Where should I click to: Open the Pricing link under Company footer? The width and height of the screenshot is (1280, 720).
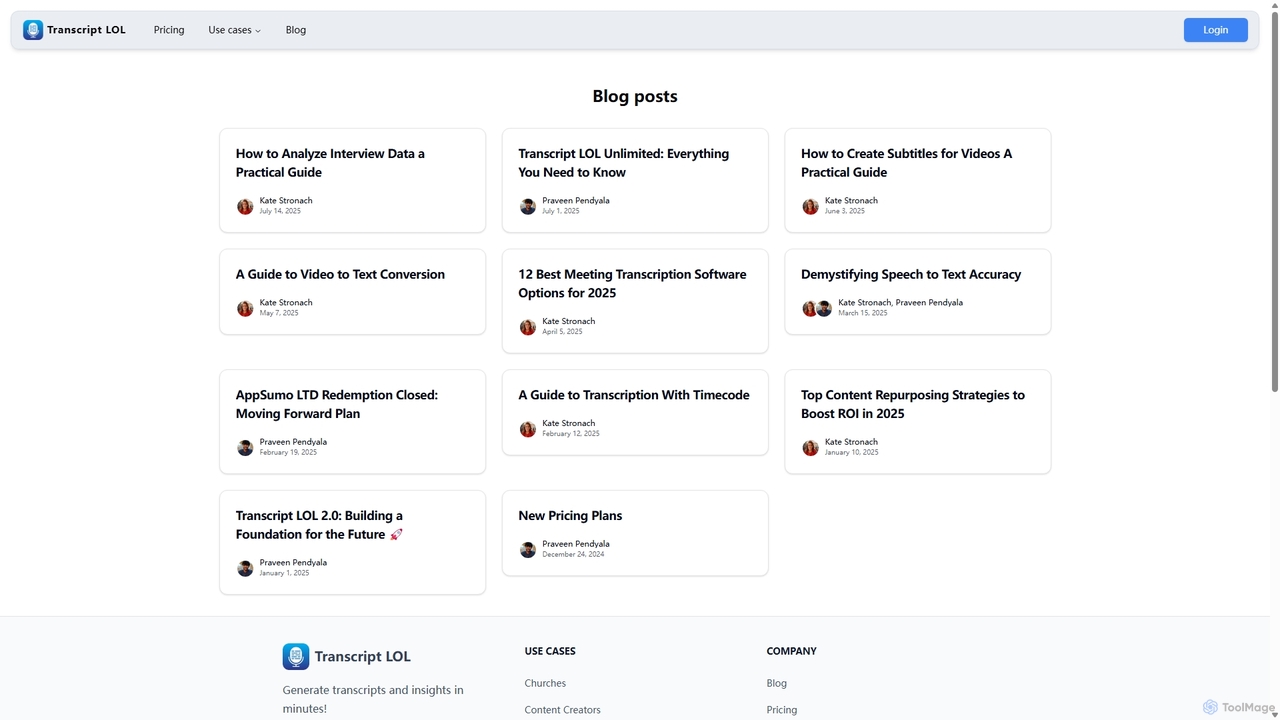click(781, 710)
